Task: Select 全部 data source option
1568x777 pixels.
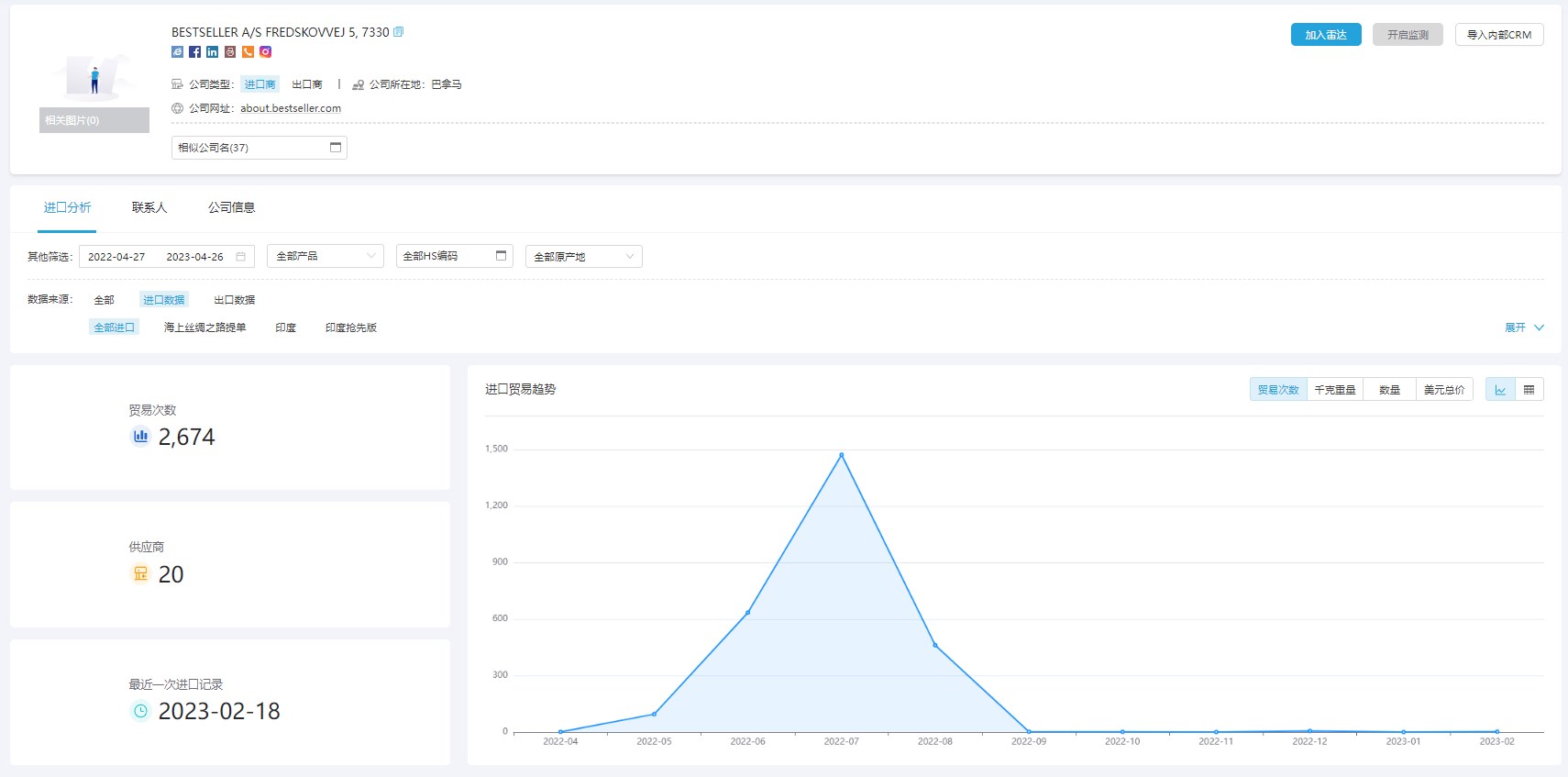Action: 104,300
